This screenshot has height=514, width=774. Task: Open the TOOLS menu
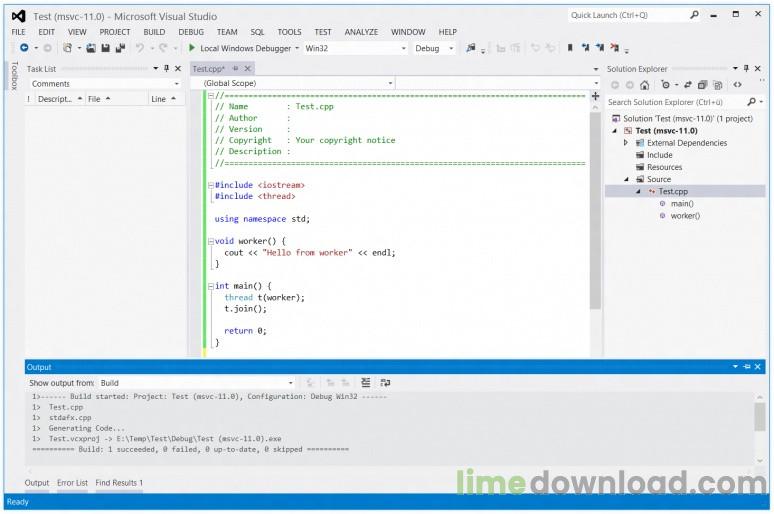click(x=289, y=32)
